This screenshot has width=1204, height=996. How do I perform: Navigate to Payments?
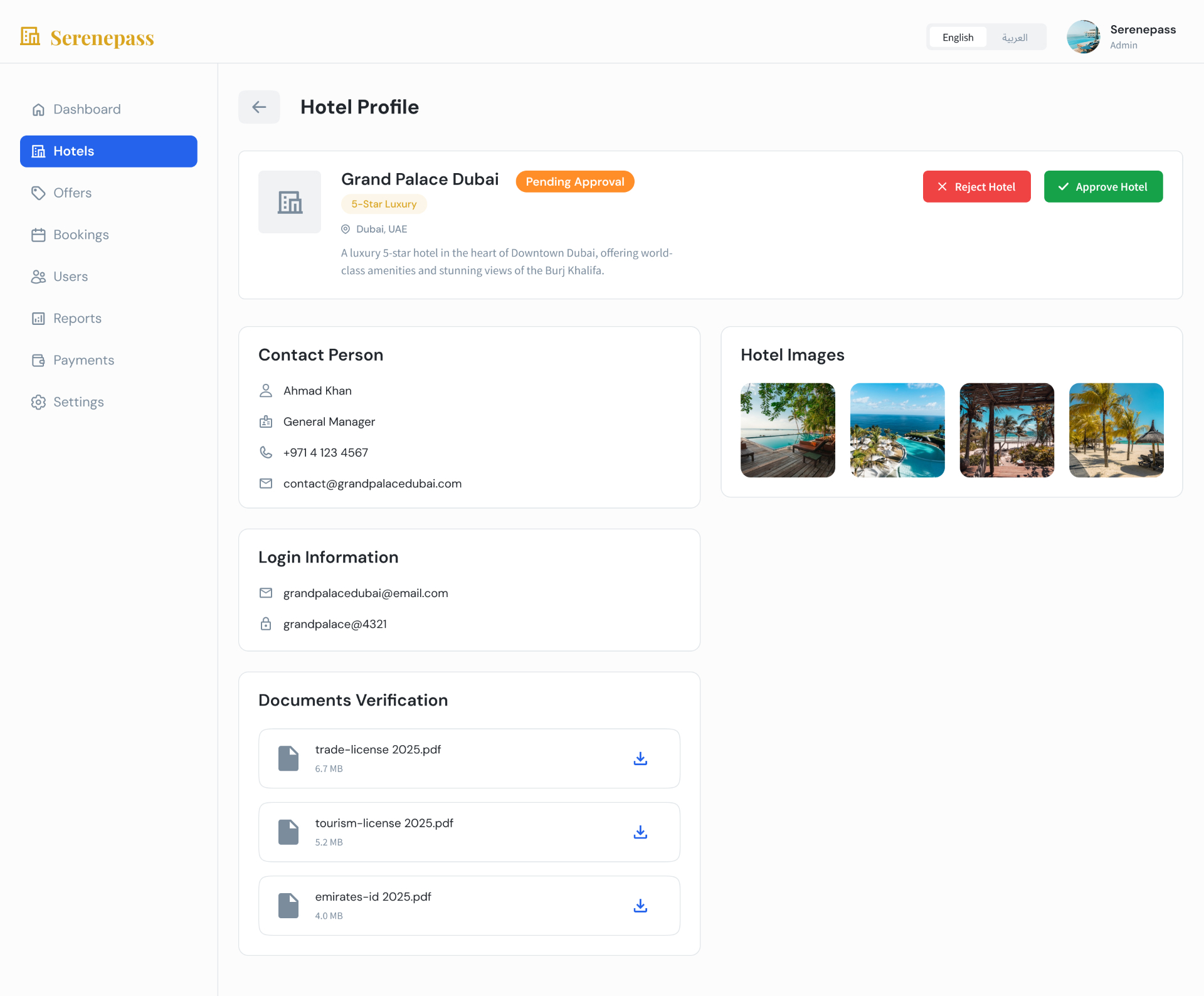[108, 360]
